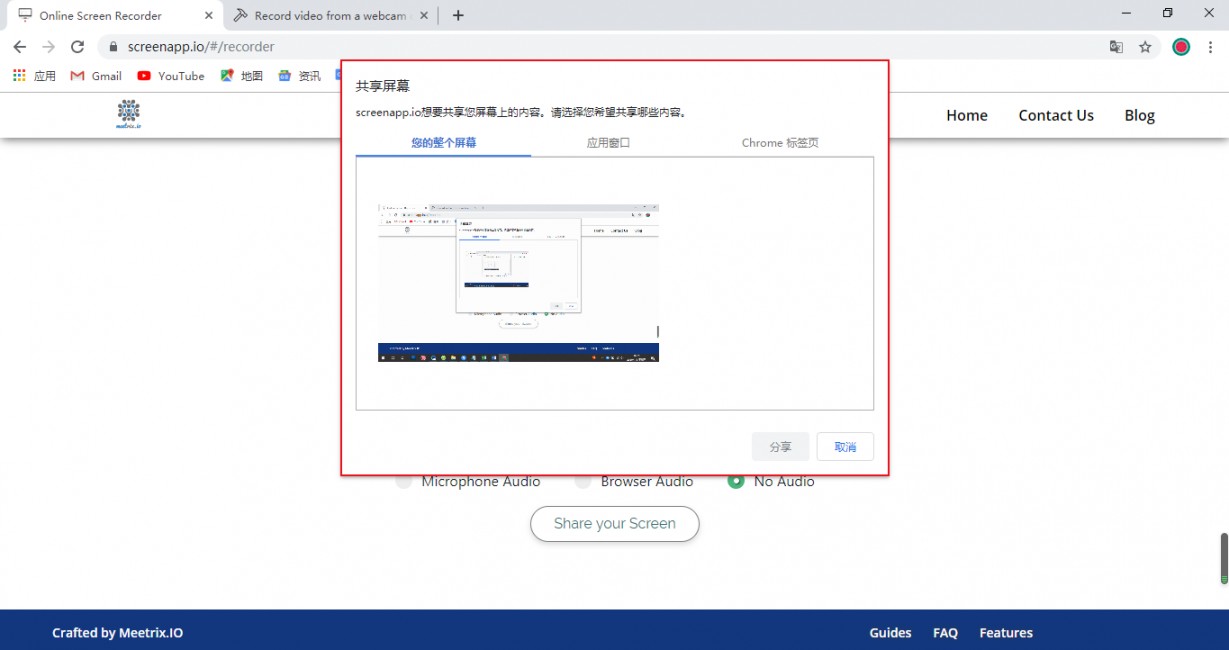Open the Home navigation link
The height and width of the screenshot is (650, 1229).
pos(967,116)
